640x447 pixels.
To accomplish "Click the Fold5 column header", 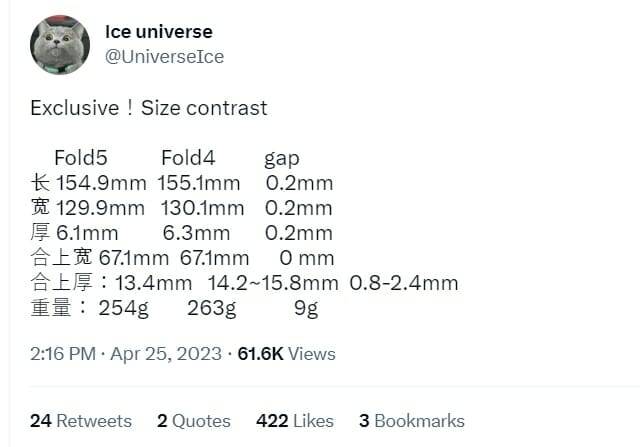I will tap(80, 158).
